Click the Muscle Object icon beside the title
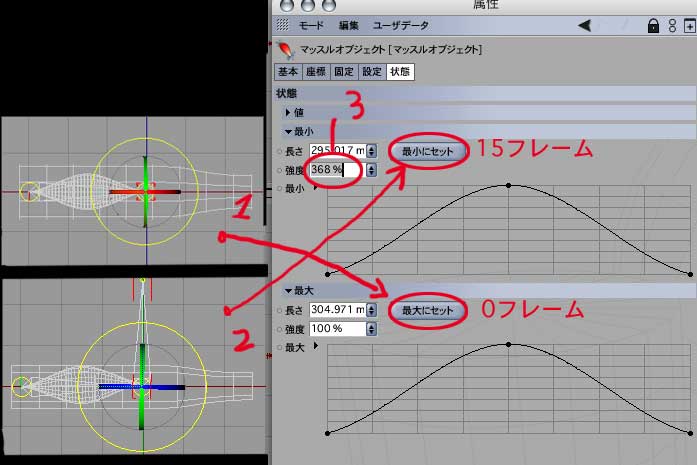 (285, 50)
